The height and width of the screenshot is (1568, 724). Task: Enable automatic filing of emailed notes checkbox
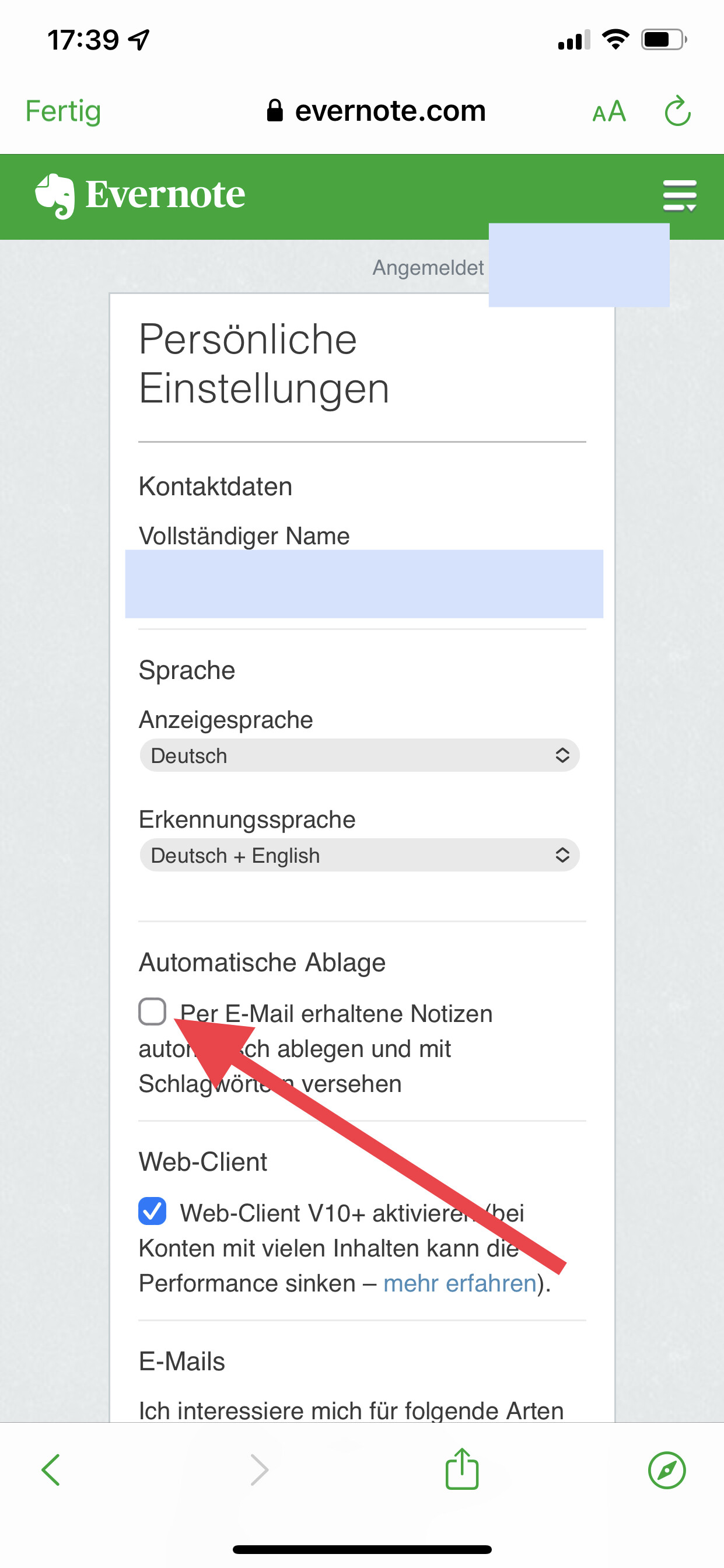152,1012
